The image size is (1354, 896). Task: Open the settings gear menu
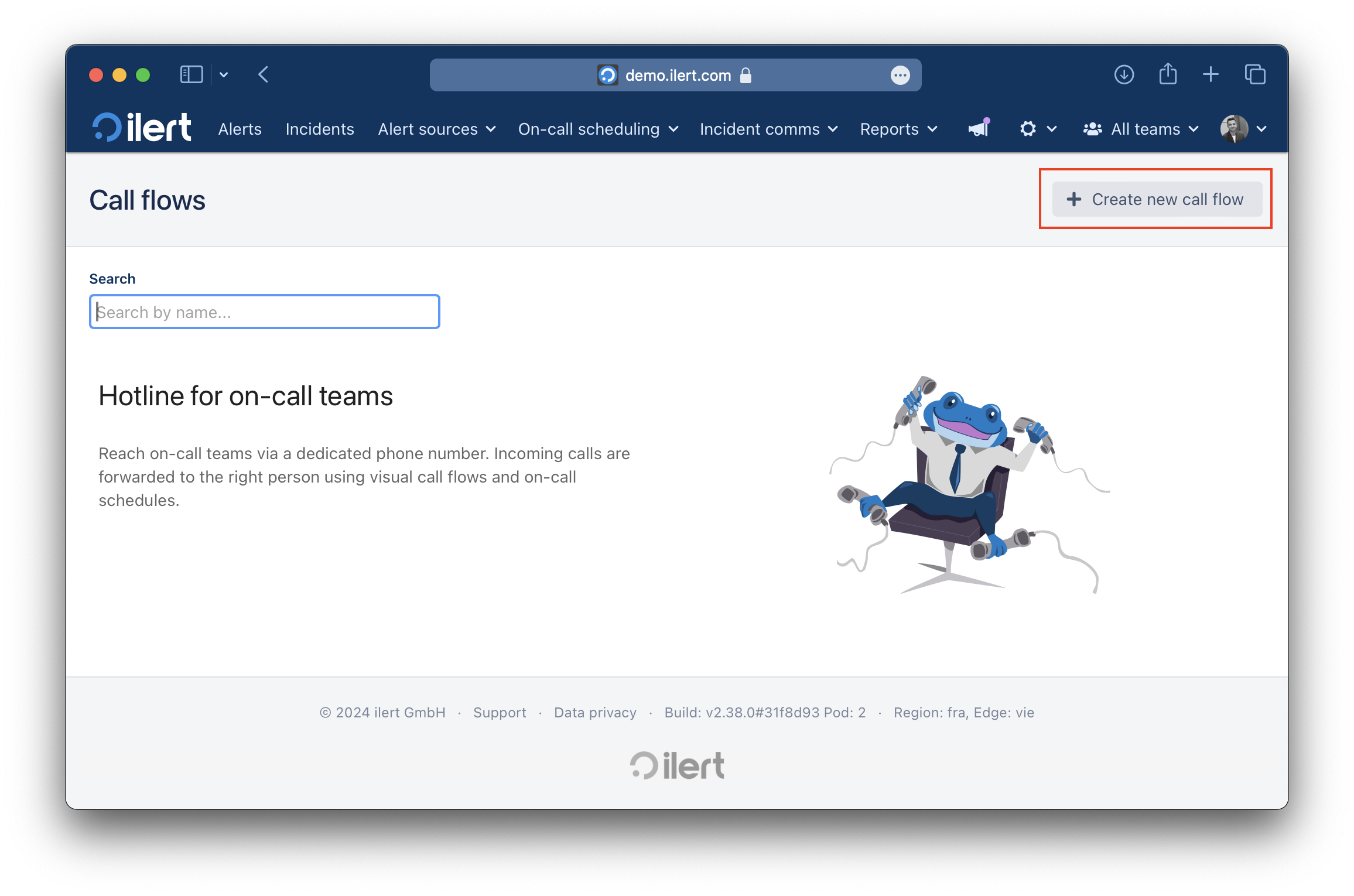tap(1038, 129)
